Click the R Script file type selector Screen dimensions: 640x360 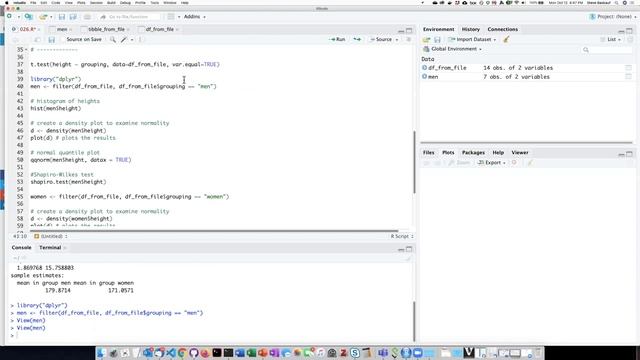coord(402,236)
